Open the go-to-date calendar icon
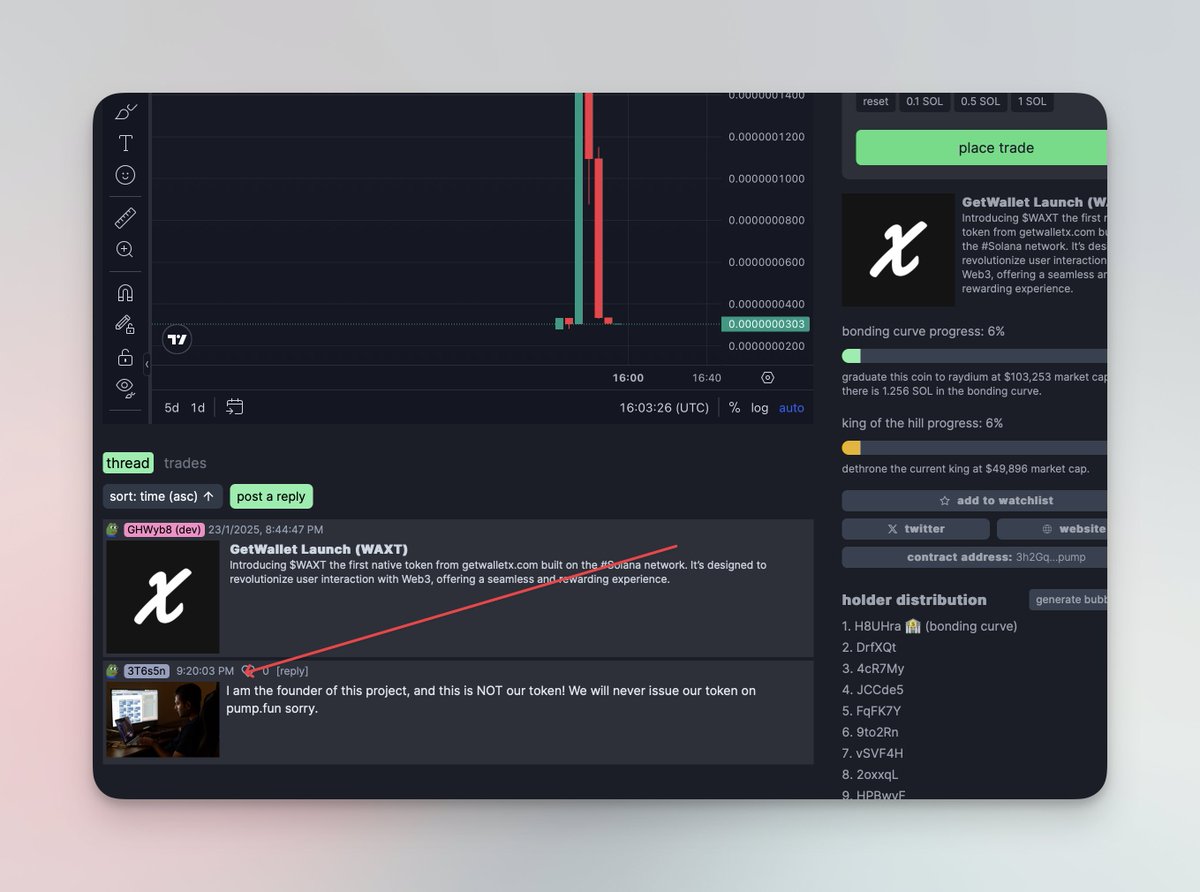 point(235,407)
